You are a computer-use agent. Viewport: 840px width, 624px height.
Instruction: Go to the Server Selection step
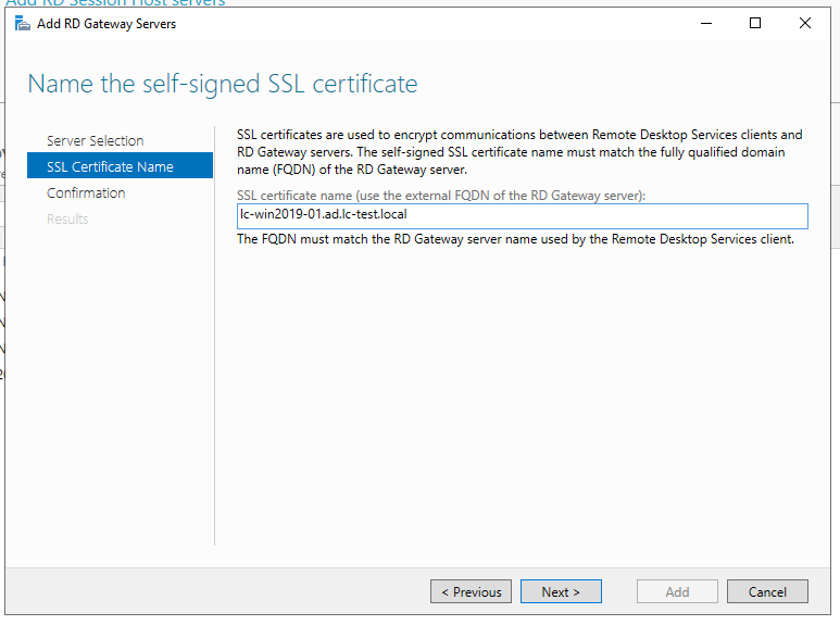(x=95, y=141)
